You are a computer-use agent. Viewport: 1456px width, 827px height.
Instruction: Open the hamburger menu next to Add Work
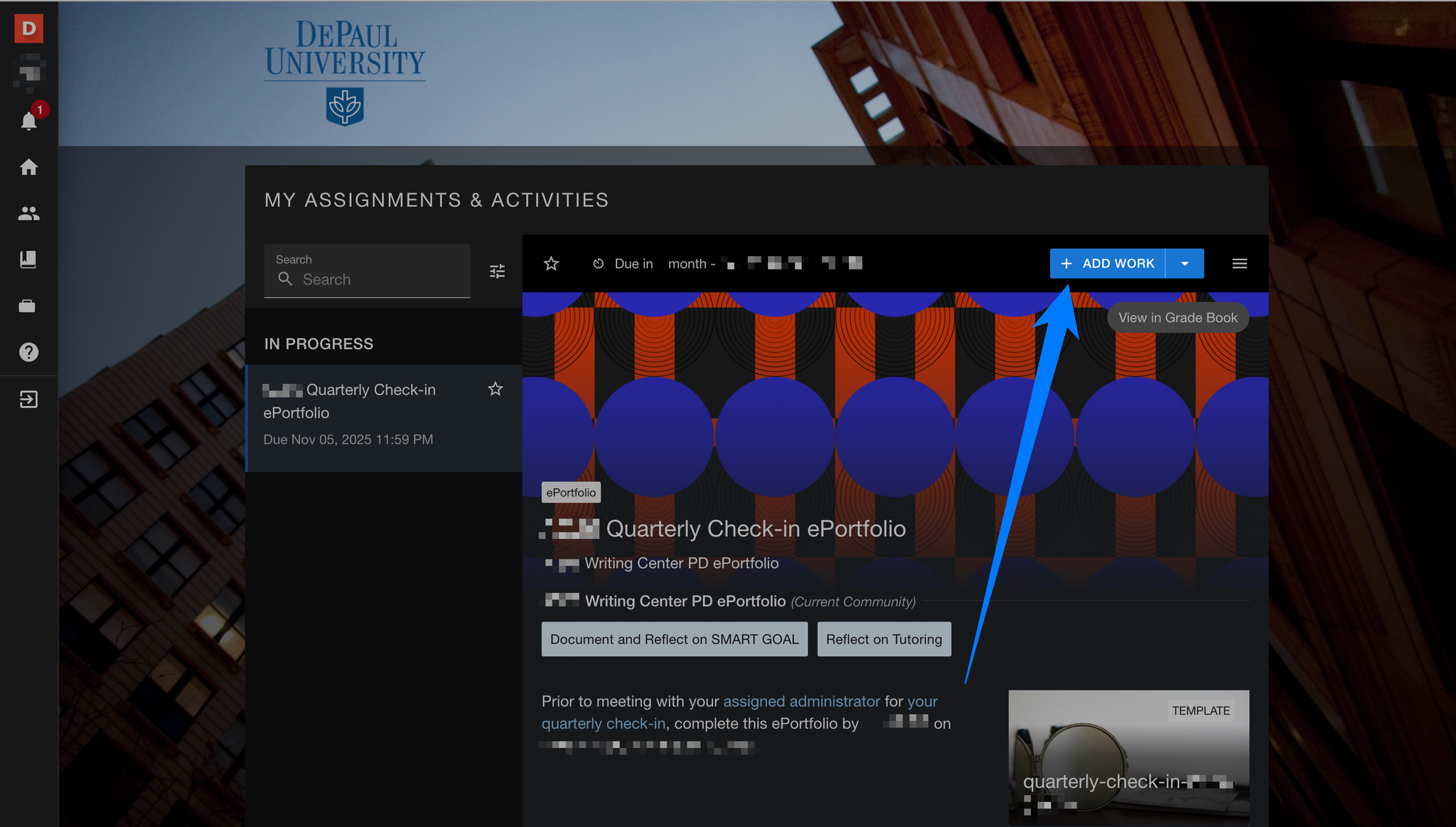pyautogui.click(x=1239, y=264)
